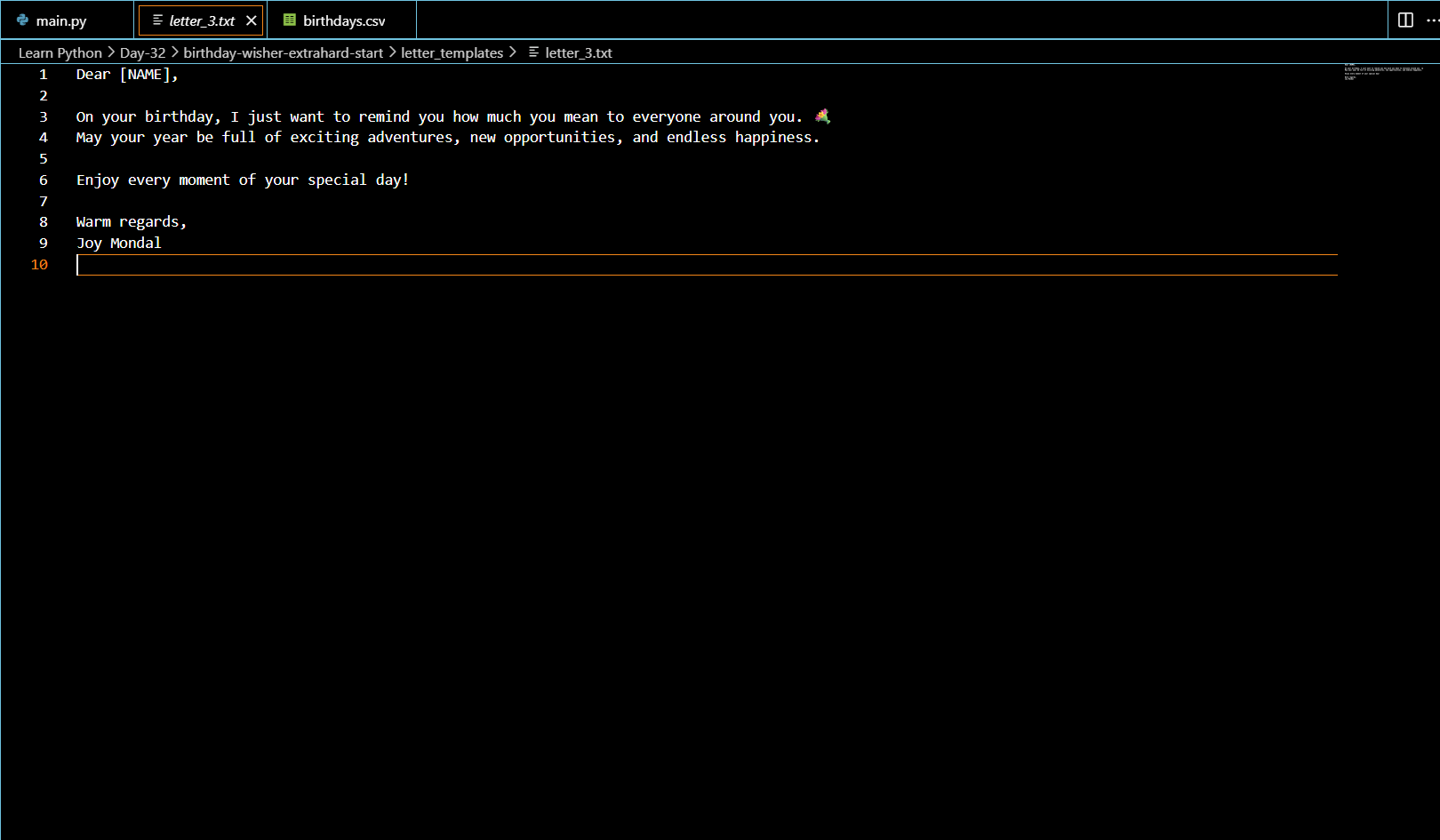Click the flower bouquet emoji on line 3

pos(823,116)
